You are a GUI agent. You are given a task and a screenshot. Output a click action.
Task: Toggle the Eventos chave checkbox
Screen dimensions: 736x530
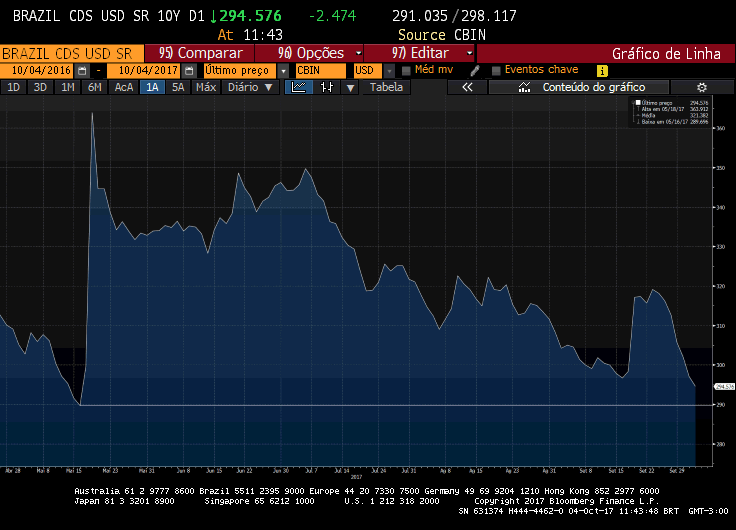point(496,71)
